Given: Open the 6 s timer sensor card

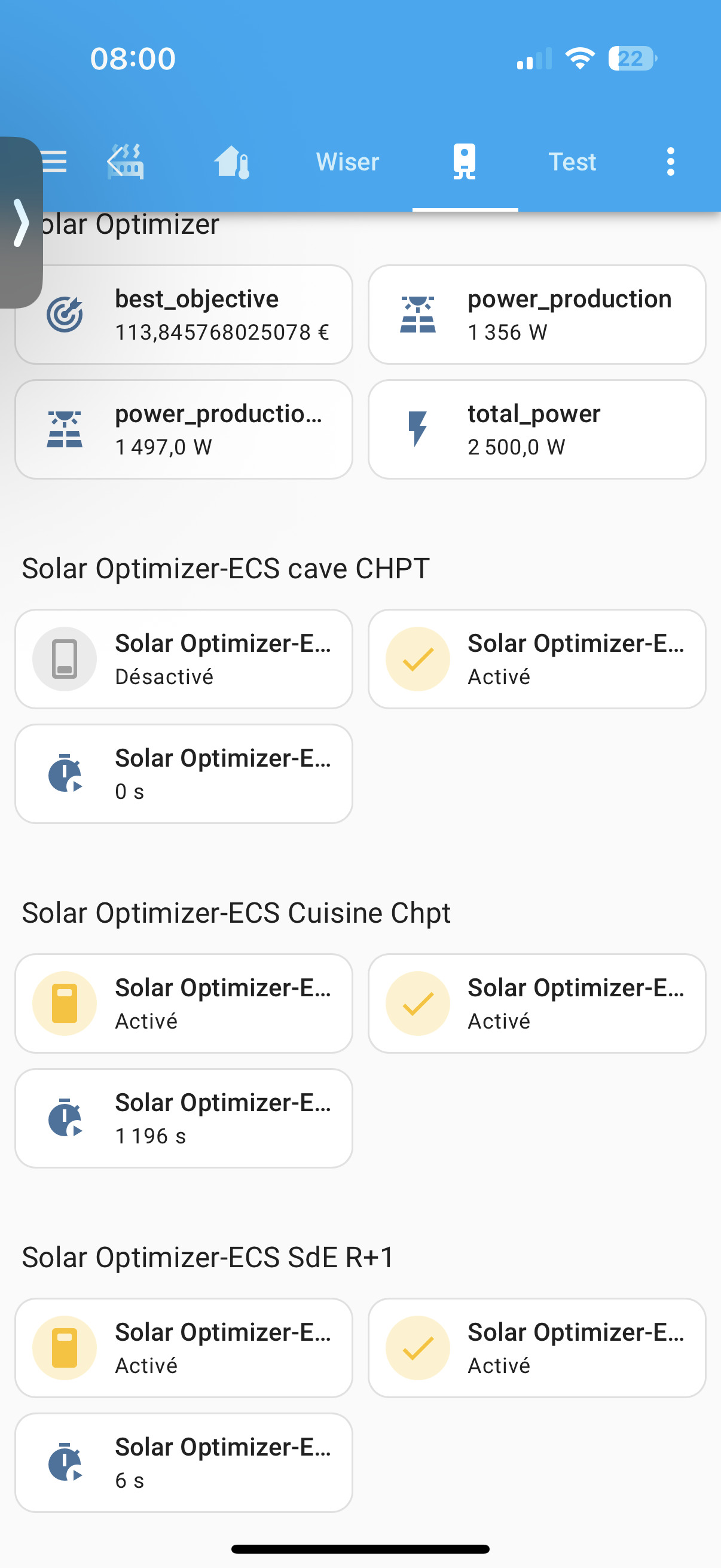Looking at the screenshot, I should pos(184,1463).
